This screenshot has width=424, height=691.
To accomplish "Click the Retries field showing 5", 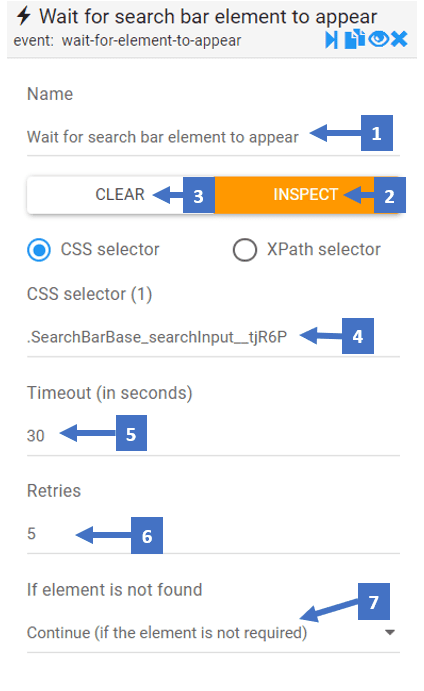I will [x=213, y=534].
